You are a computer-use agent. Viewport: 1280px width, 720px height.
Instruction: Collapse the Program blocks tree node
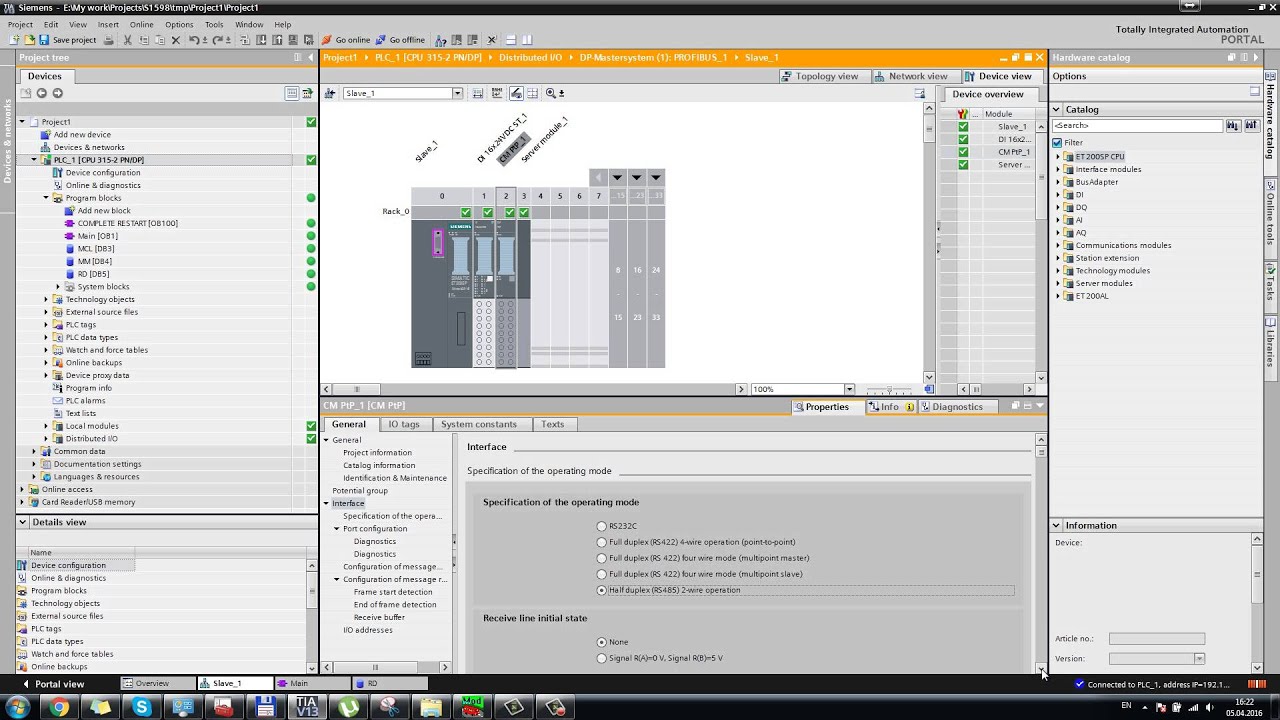click(x=46, y=198)
